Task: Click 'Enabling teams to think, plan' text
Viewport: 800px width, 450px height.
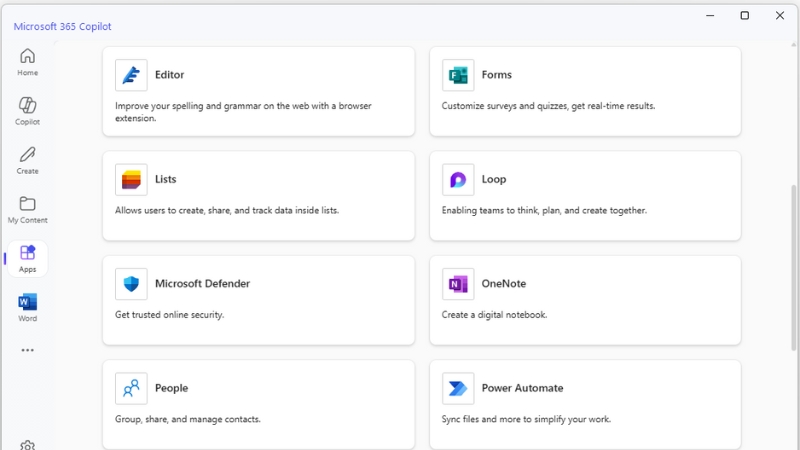Action: pyautogui.click(x=544, y=210)
